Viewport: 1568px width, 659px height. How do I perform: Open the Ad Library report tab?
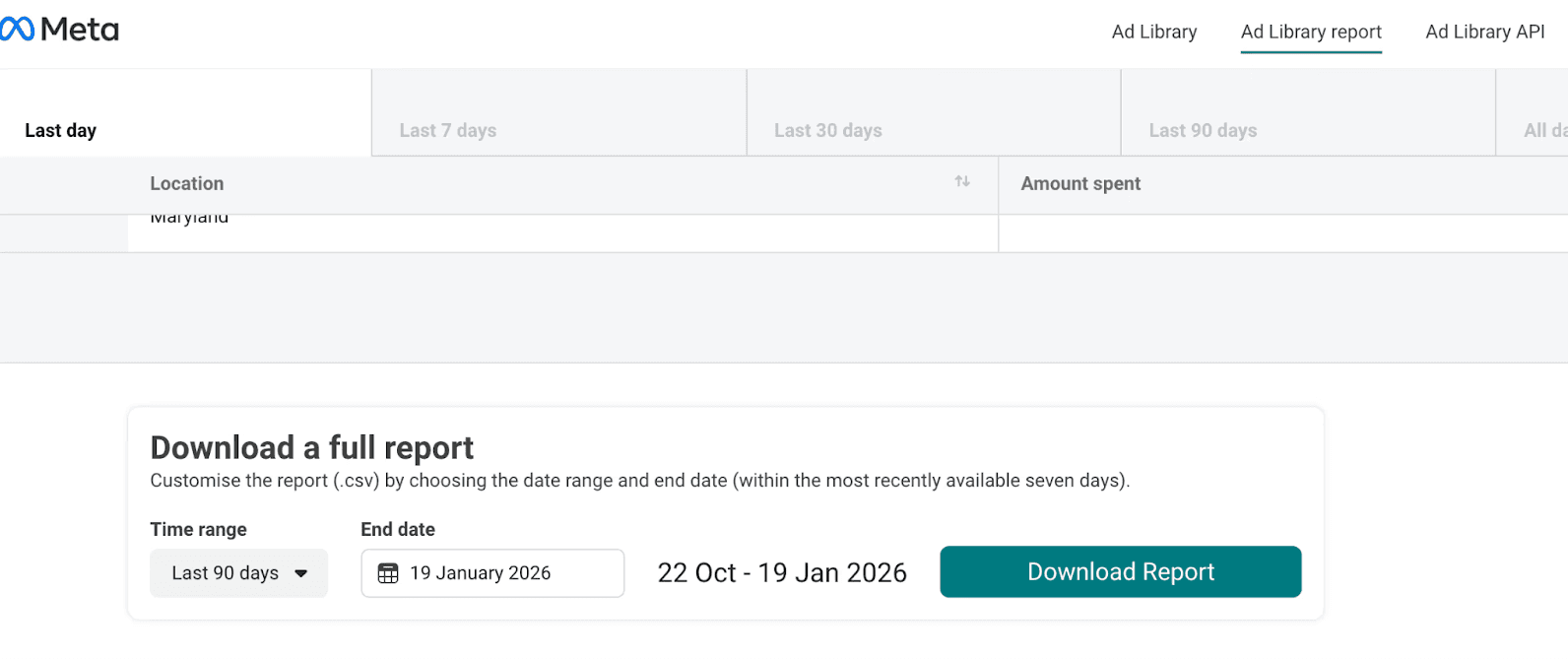pos(1311,32)
